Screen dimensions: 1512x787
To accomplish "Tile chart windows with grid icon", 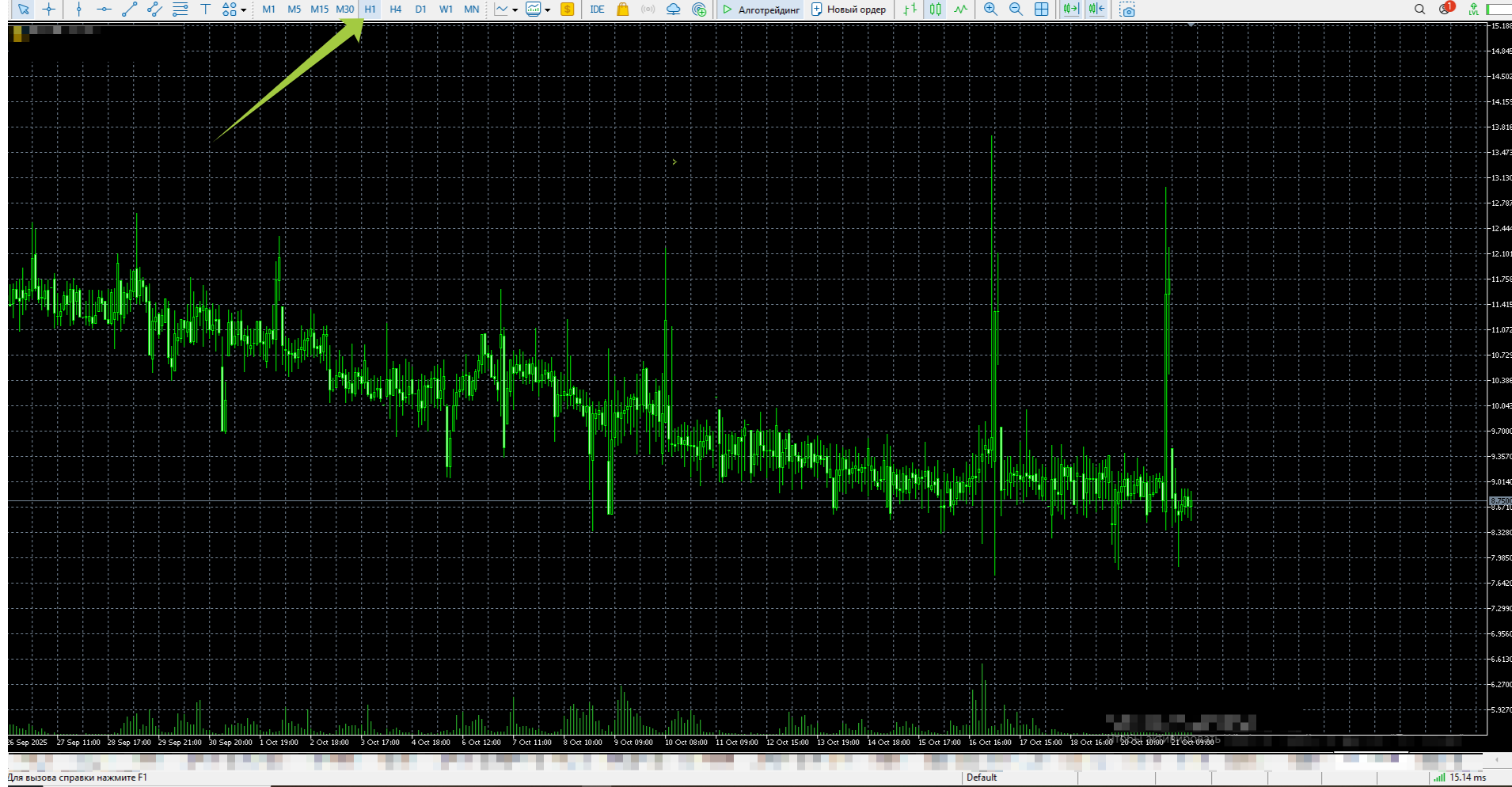I will 1042,10.
